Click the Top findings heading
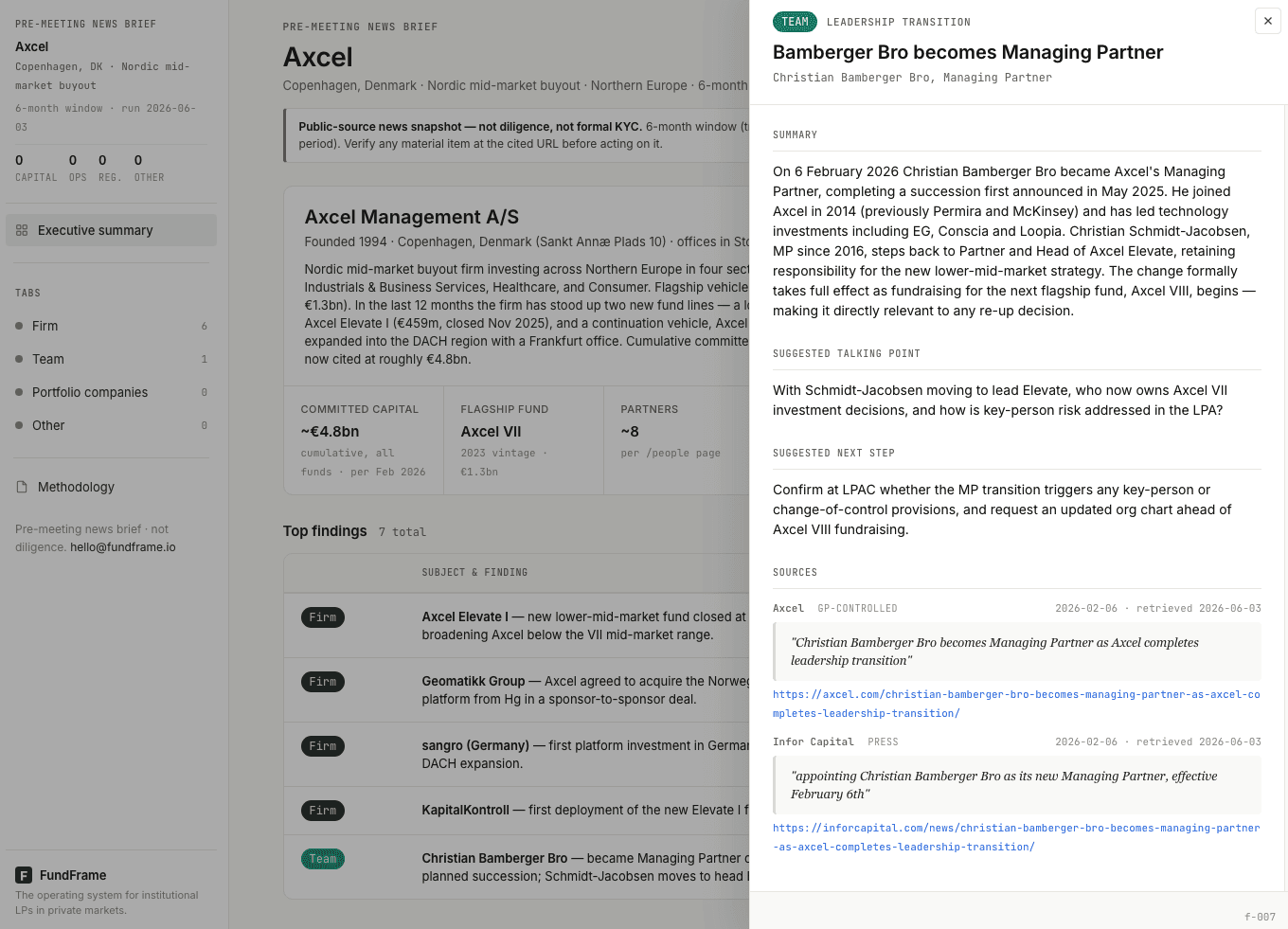The width and height of the screenshot is (1288, 929). tap(325, 531)
